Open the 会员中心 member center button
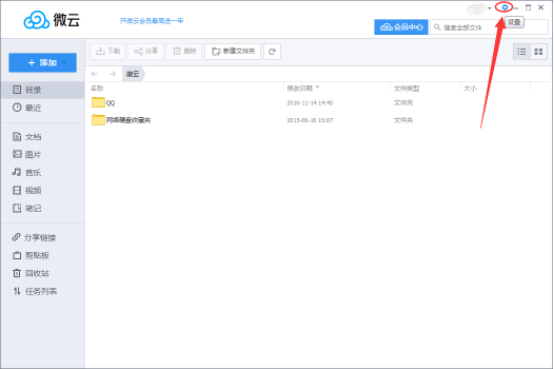554x369 pixels. tap(401, 27)
